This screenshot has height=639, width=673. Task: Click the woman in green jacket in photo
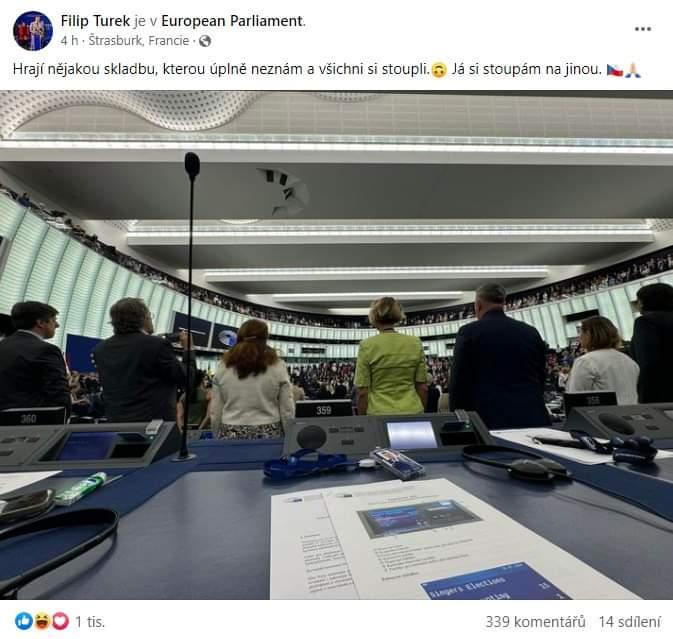pyautogui.click(x=390, y=358)
